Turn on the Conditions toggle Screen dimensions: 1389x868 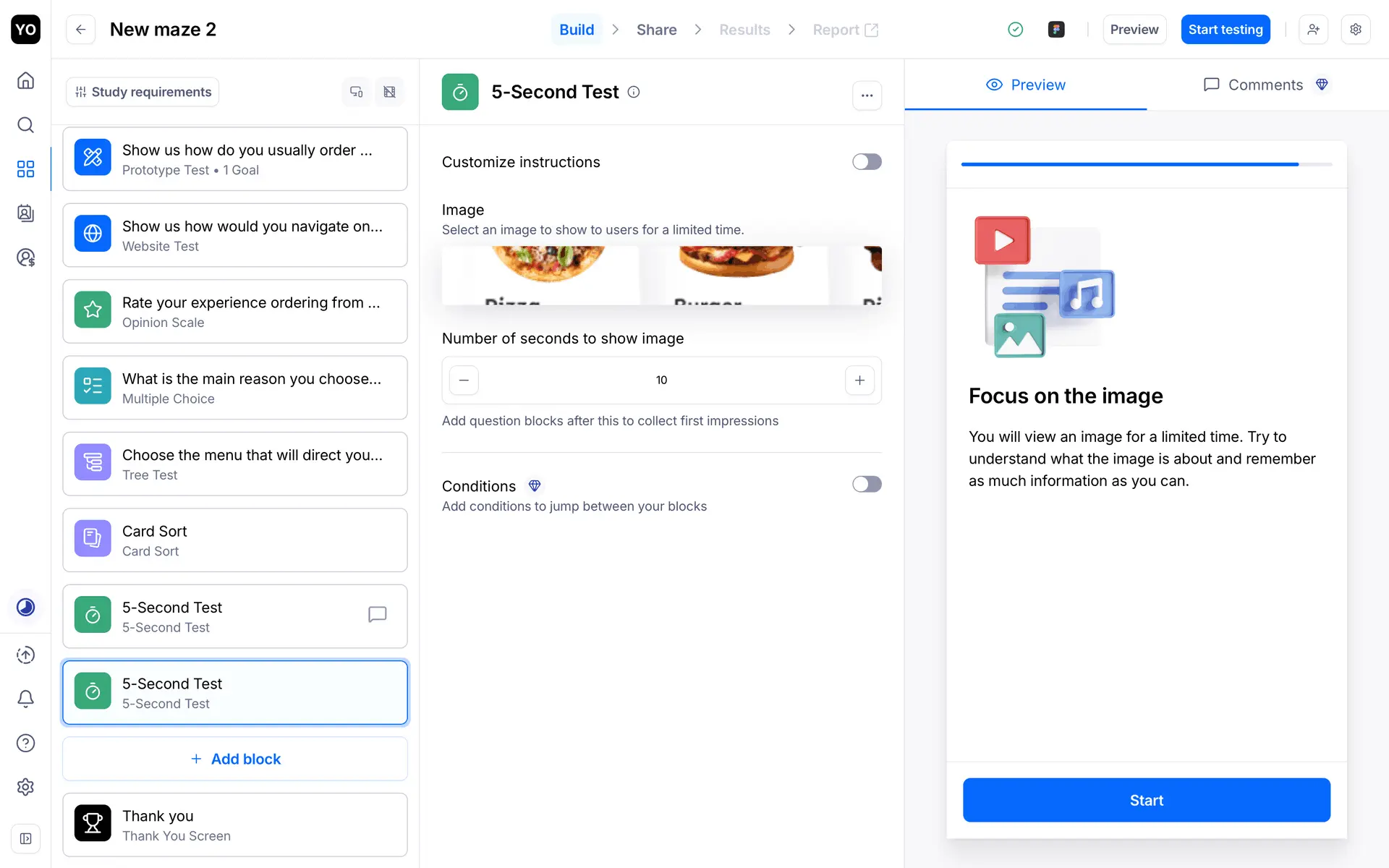[866, 484]
